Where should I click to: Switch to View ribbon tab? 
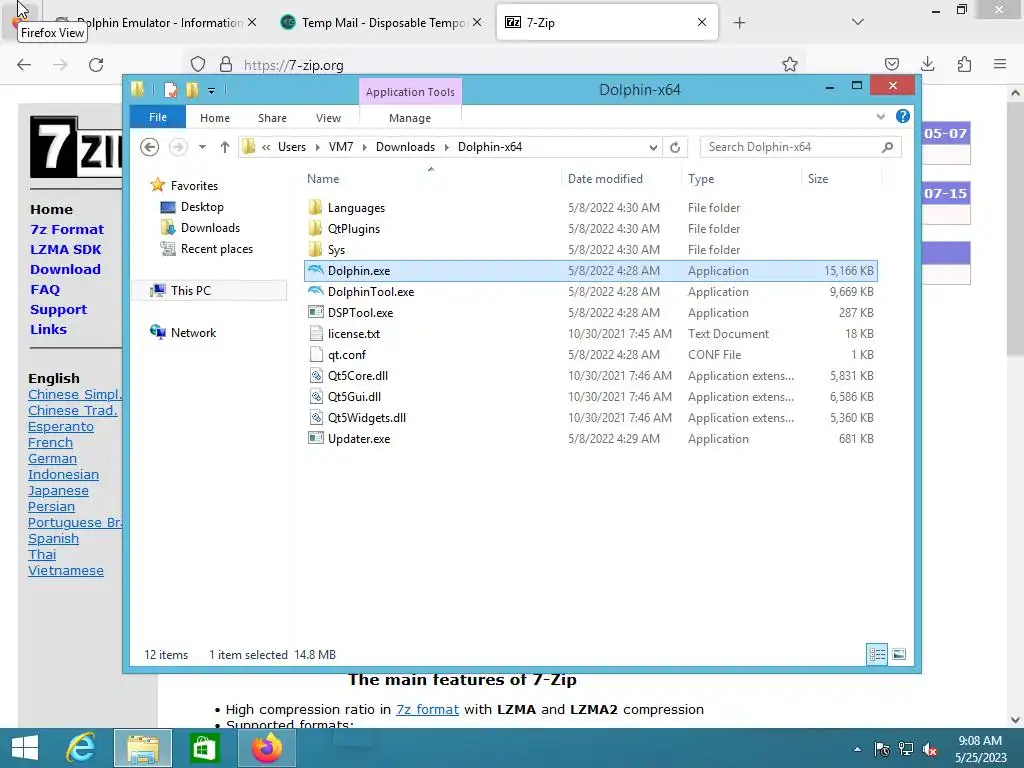point(328,118)
